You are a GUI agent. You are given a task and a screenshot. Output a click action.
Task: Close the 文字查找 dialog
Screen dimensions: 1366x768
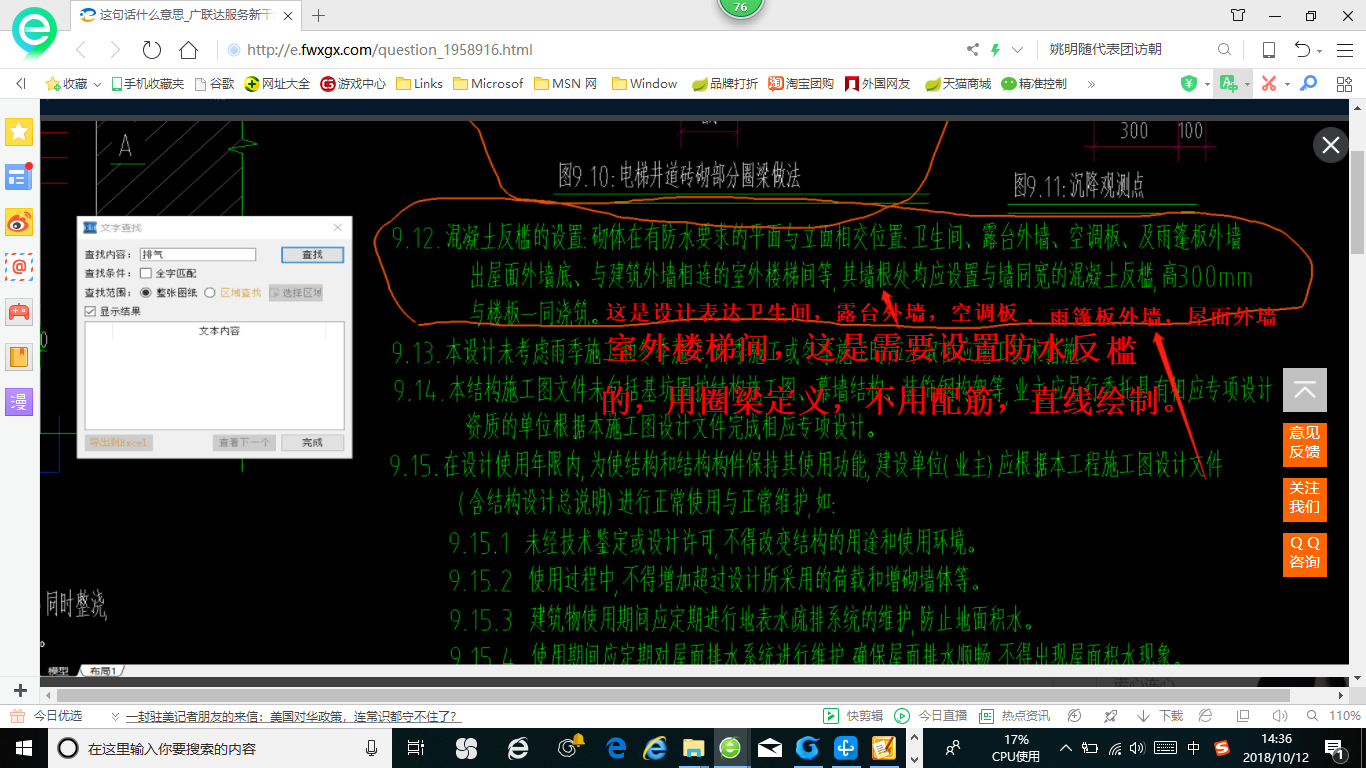click(337, 228)
